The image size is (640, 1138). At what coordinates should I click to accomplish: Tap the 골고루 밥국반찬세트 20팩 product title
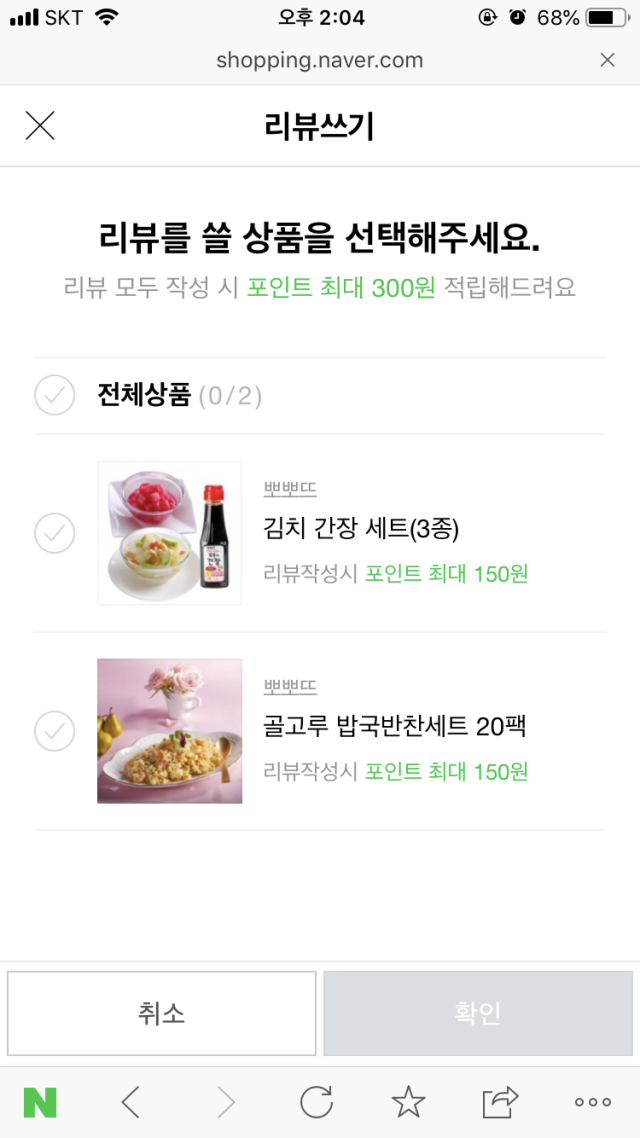coord(394,727)
